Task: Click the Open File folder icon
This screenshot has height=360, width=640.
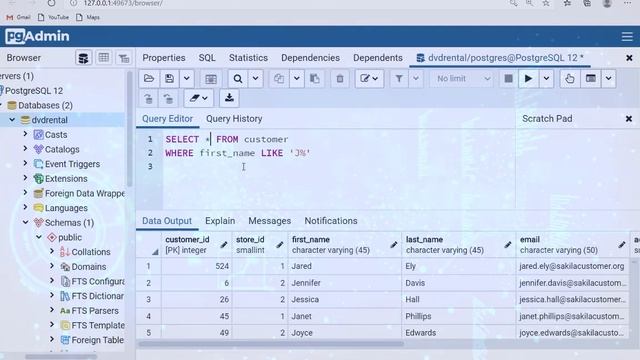Action: (x=149, y=79)
